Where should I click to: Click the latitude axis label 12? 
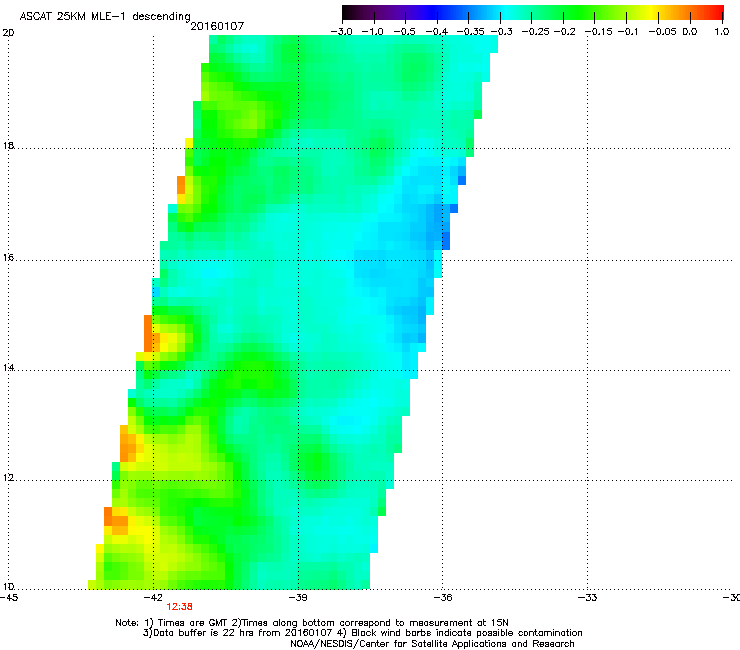(x=8, y=478)
